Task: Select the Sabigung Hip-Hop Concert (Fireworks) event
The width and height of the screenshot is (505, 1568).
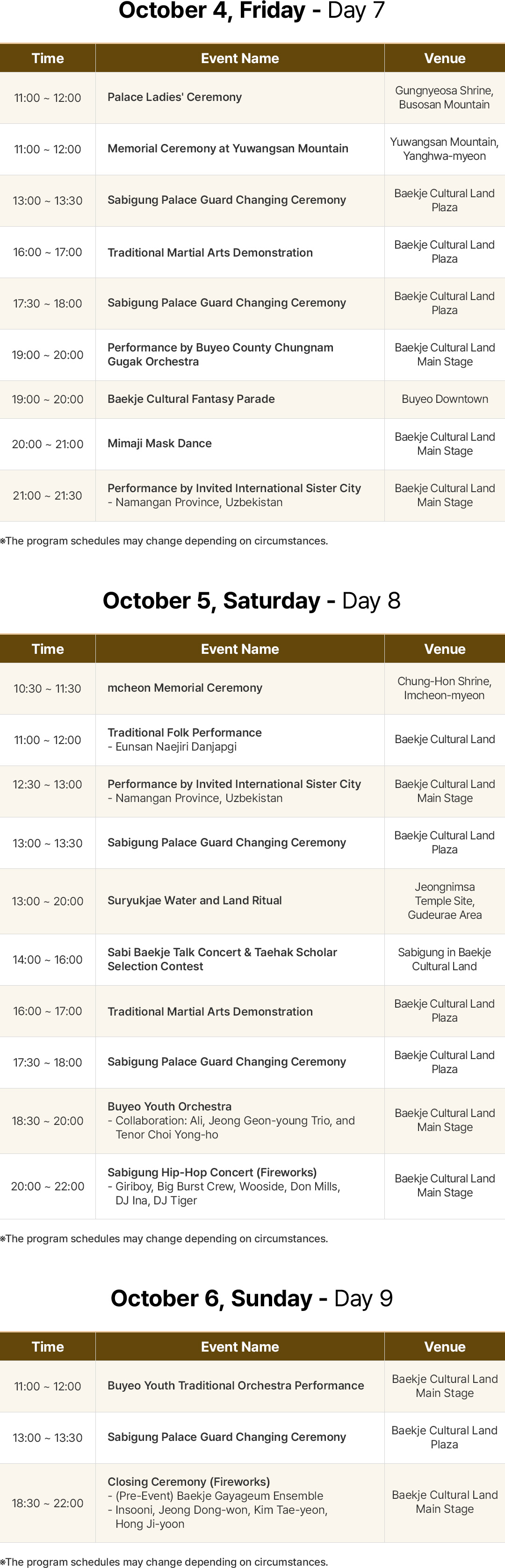Action: (x=212, y=1172)
